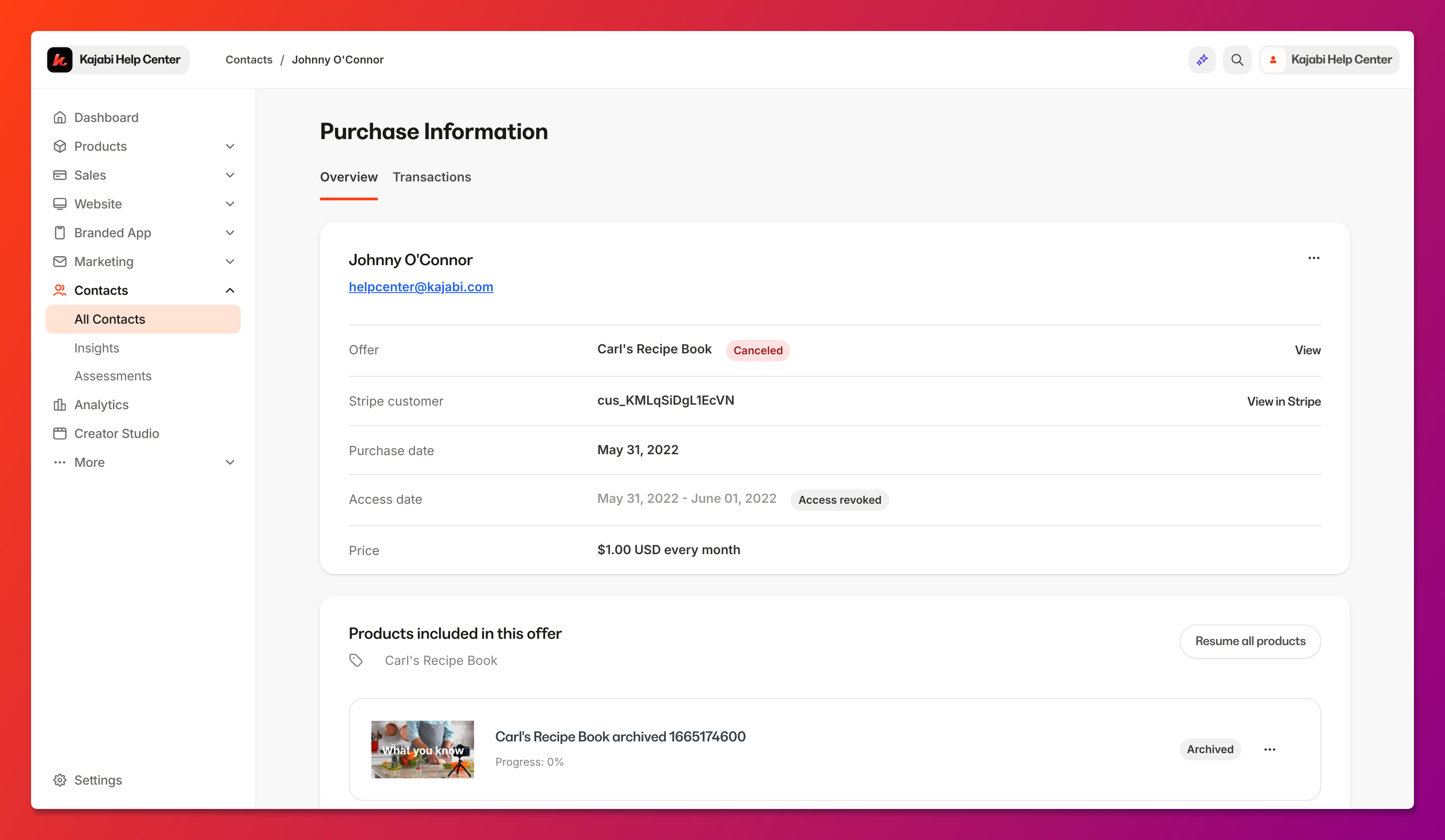Viewport: 1445px width, 840px height.
Task: Click the Archived status badge
Action: point(1210,750)
